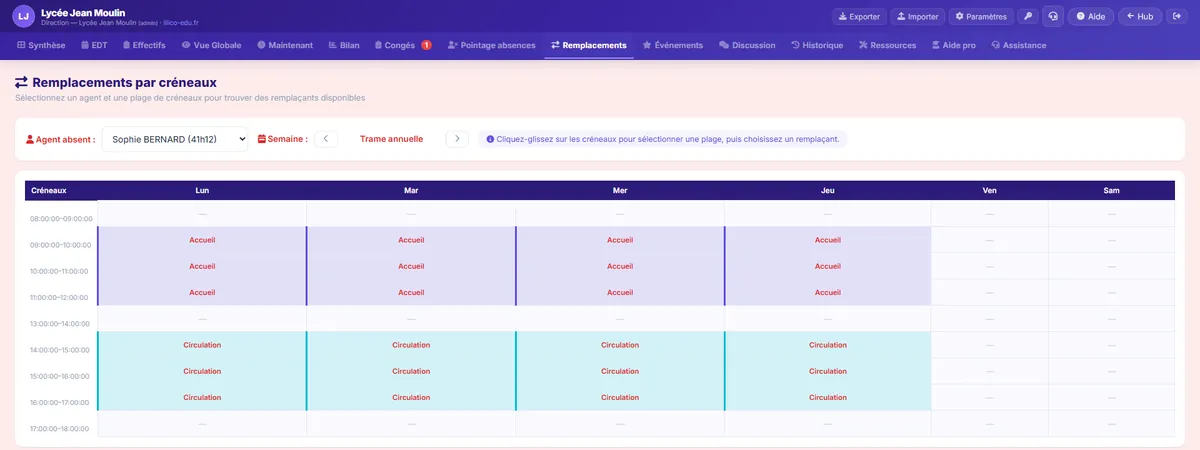
Task: Click the info hint about créneaux
Action: click(x=662, y=139)
